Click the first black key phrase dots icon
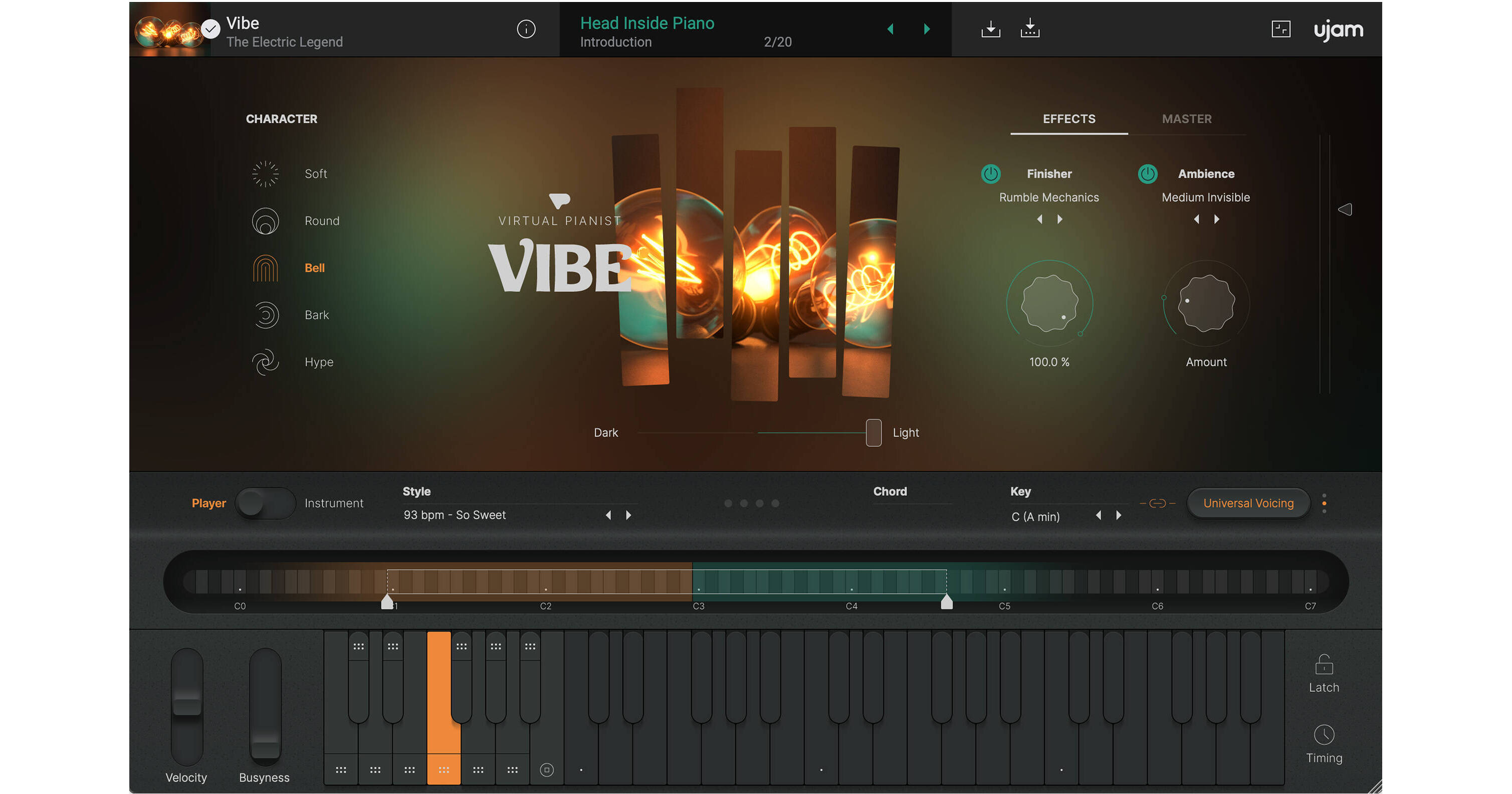Screen dimensions: 1512x794 coord(358,647)
